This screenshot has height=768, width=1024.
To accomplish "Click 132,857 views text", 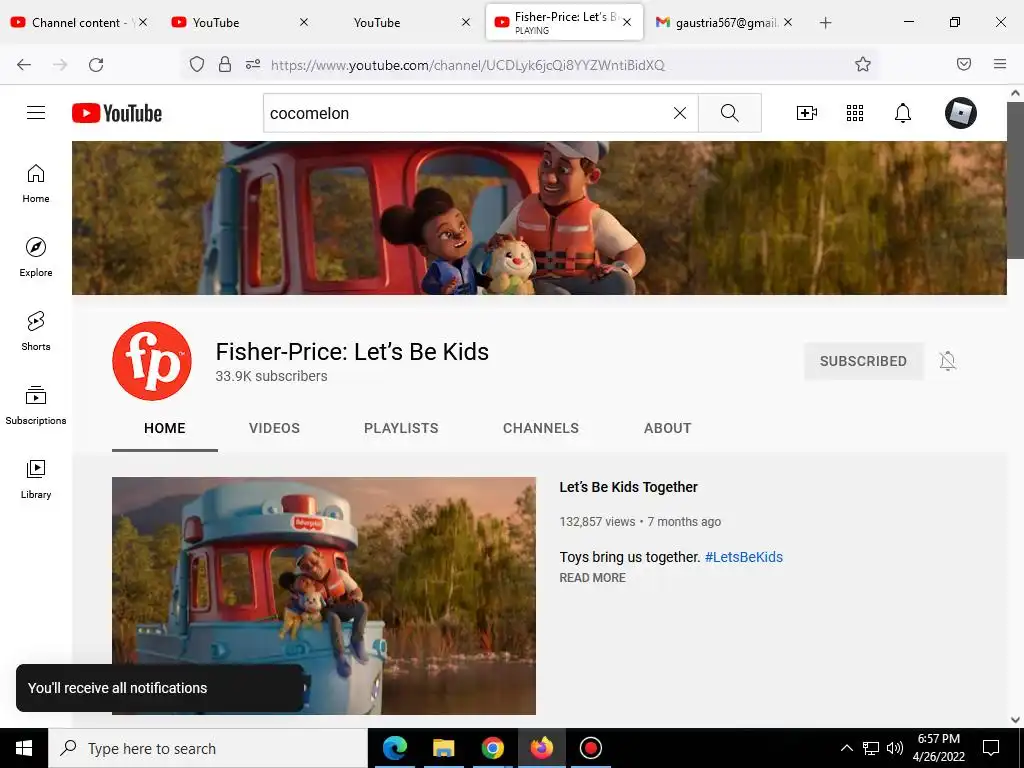I will [598, 522].
